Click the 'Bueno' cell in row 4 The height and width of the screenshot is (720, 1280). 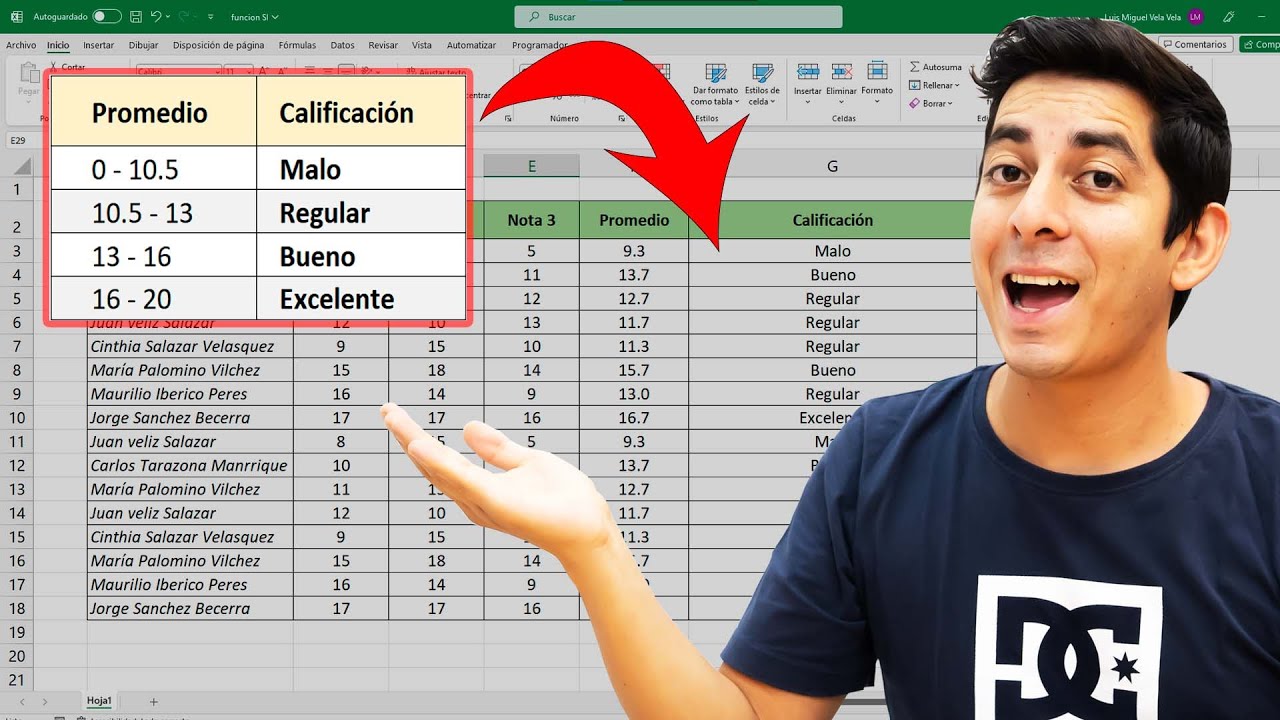click(832, 275)
